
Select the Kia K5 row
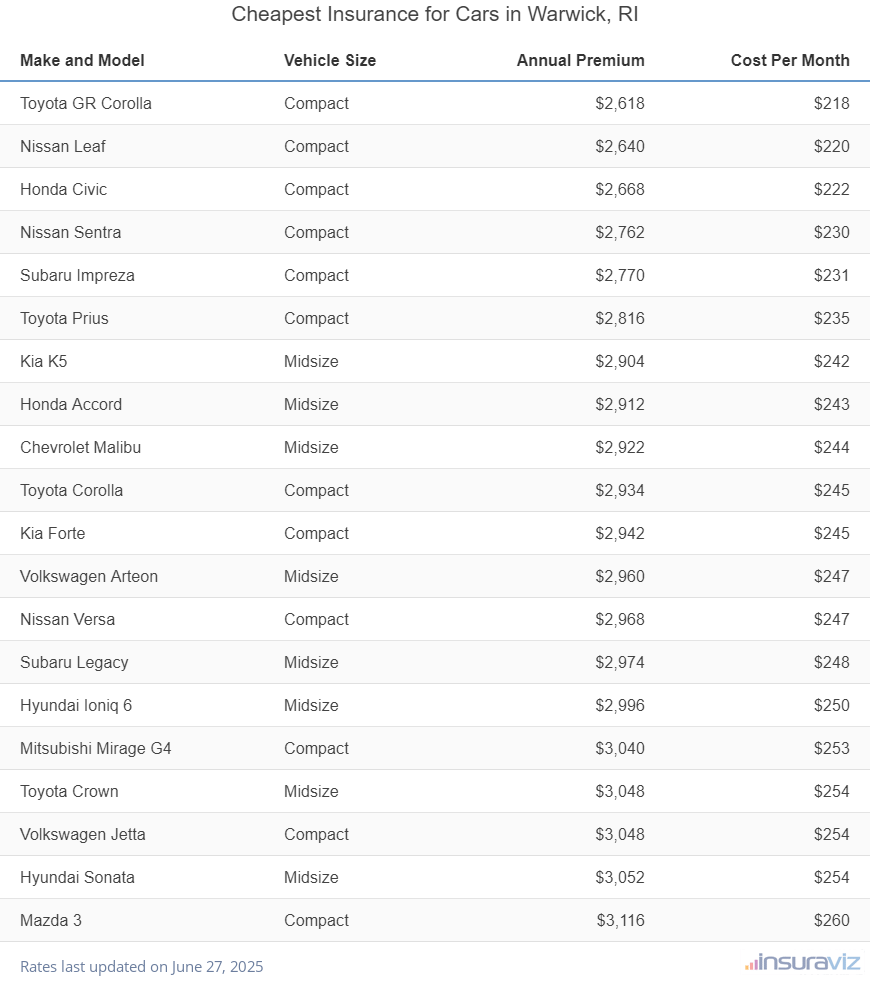(44, 361)
